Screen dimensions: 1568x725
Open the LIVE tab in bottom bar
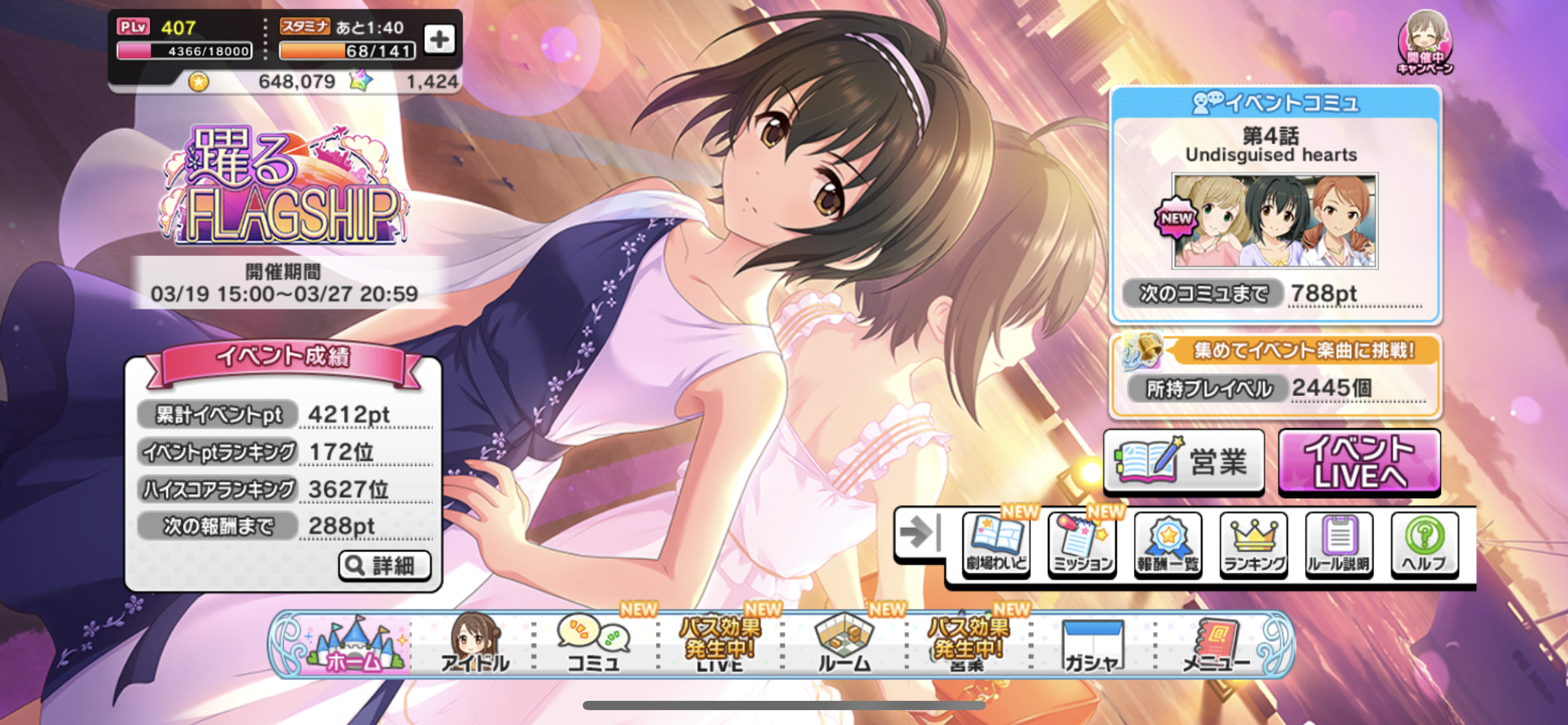720,644
